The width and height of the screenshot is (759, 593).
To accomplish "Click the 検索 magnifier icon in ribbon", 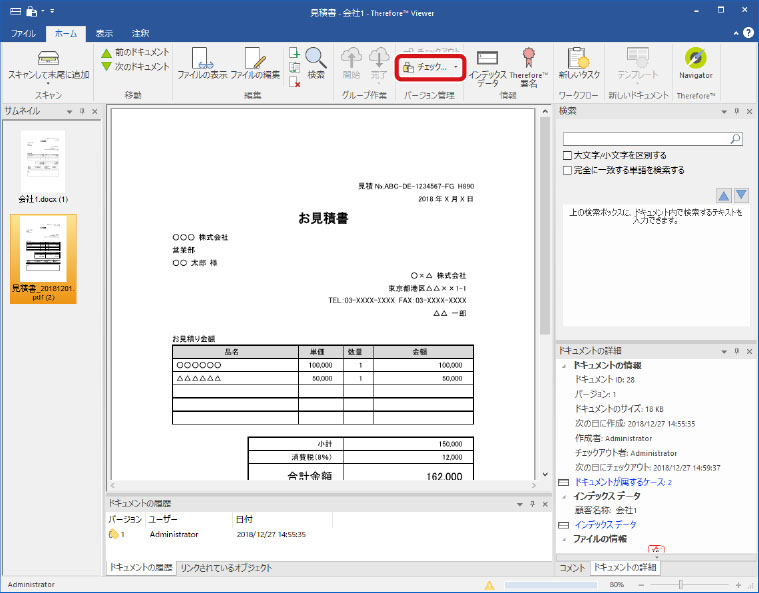I will click(x=316, y=62).
